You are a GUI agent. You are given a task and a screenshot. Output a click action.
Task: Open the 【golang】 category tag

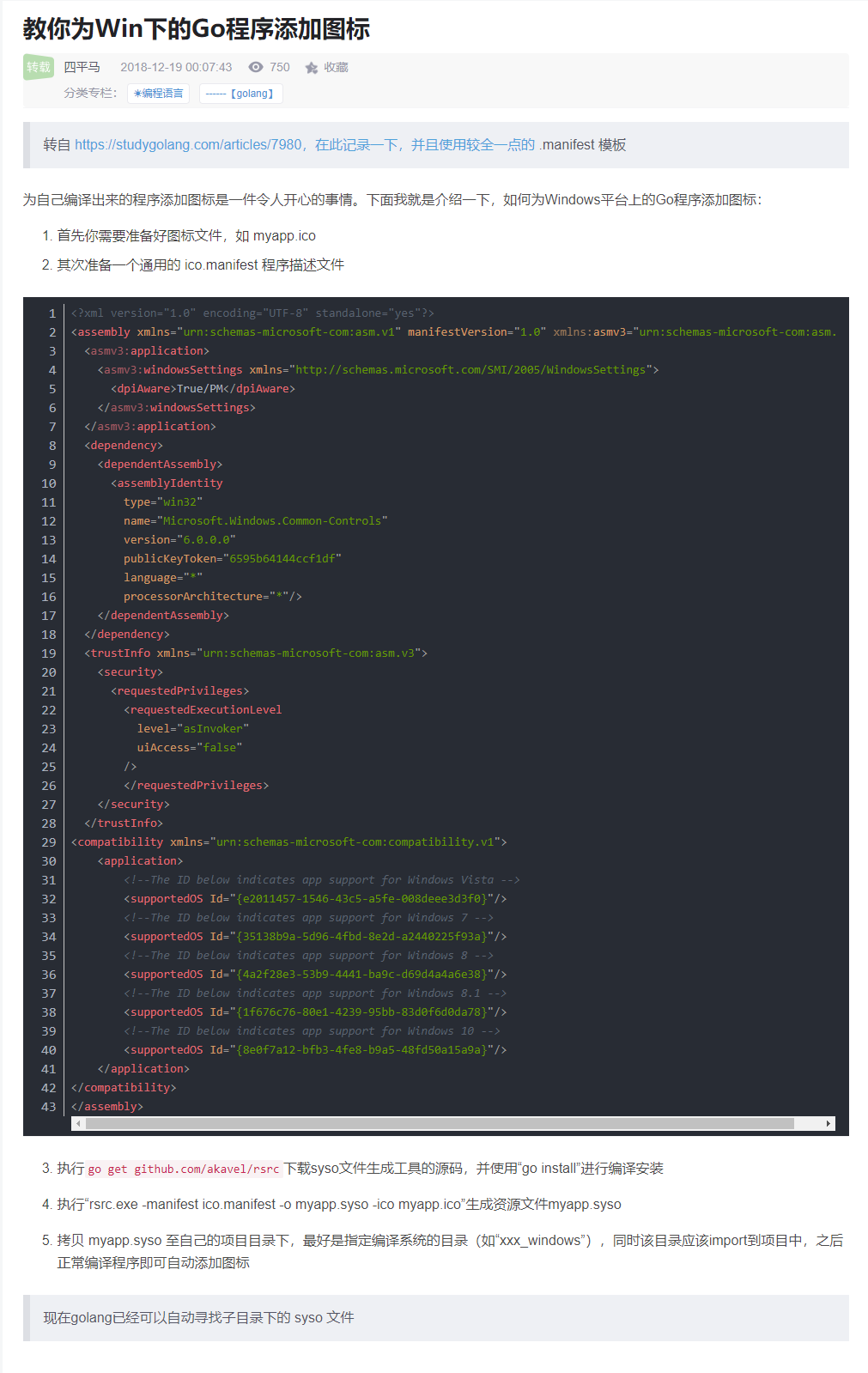click(241, 94)
